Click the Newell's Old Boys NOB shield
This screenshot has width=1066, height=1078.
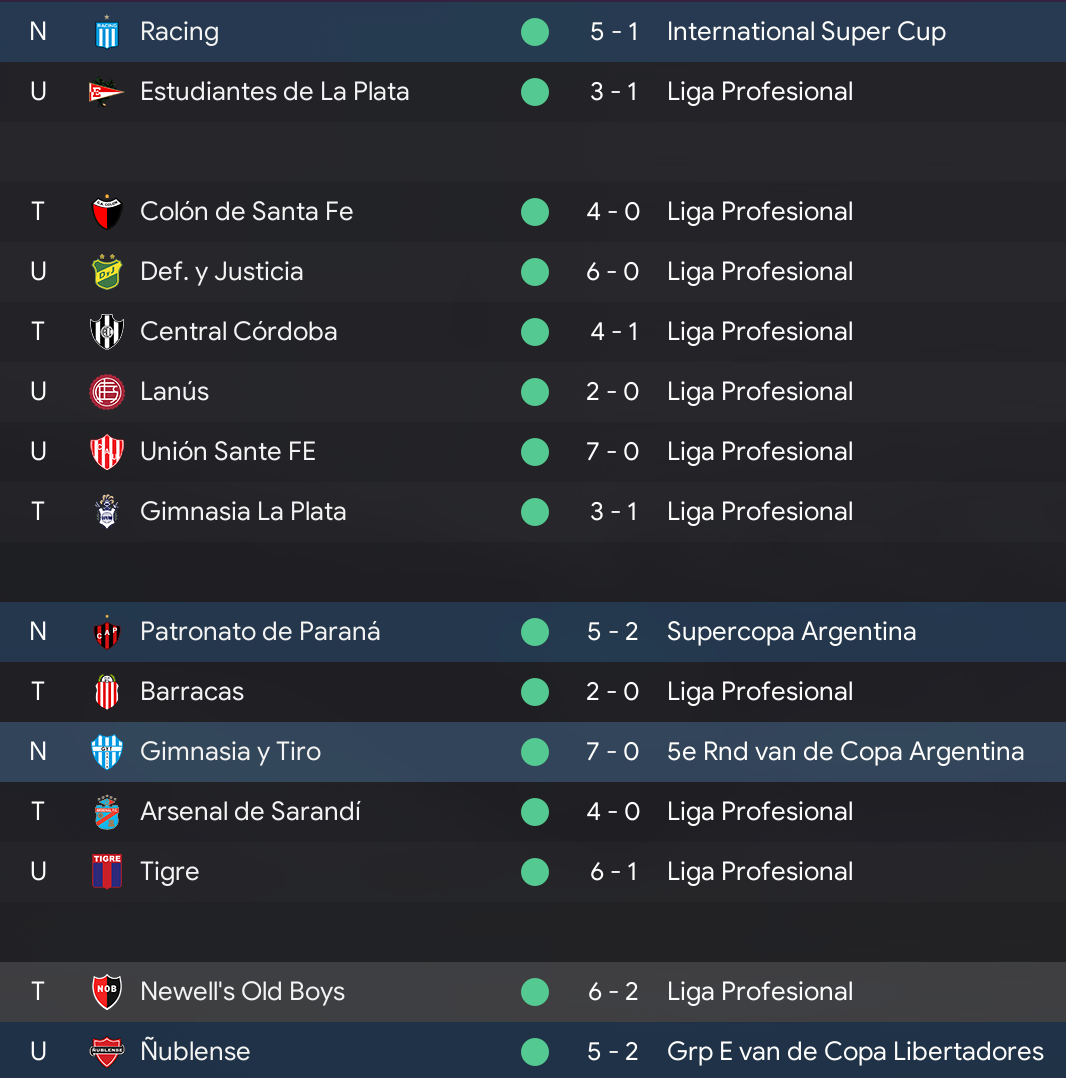click(107, 991)
